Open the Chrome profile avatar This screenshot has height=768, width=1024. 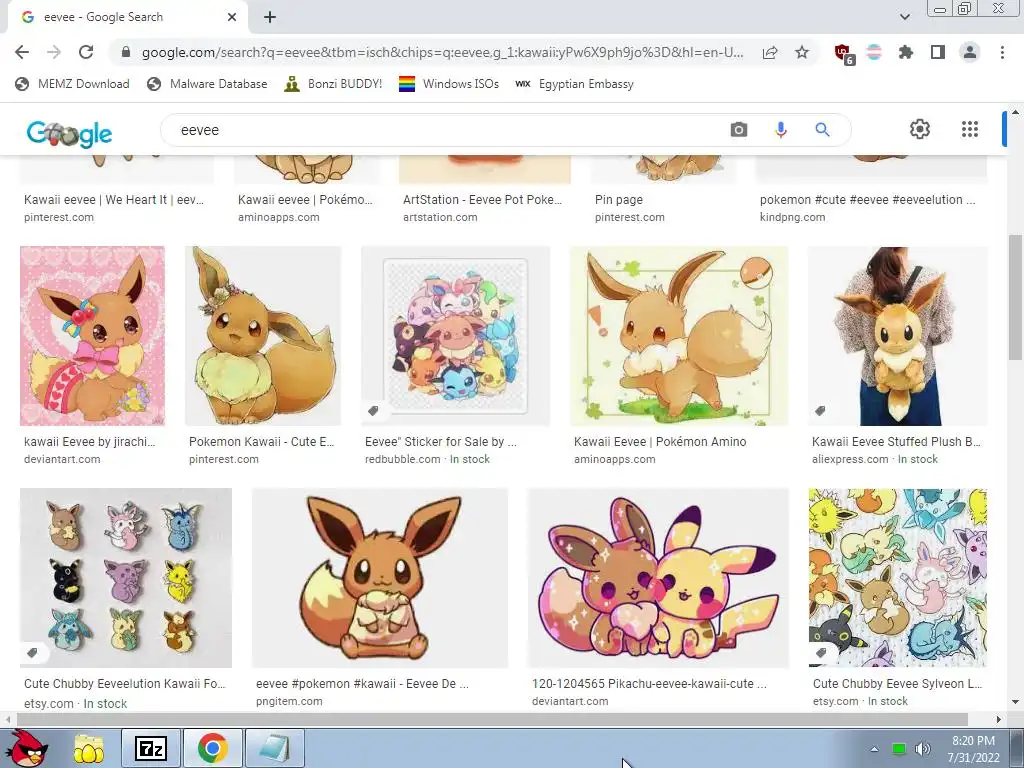pos(970,52)
